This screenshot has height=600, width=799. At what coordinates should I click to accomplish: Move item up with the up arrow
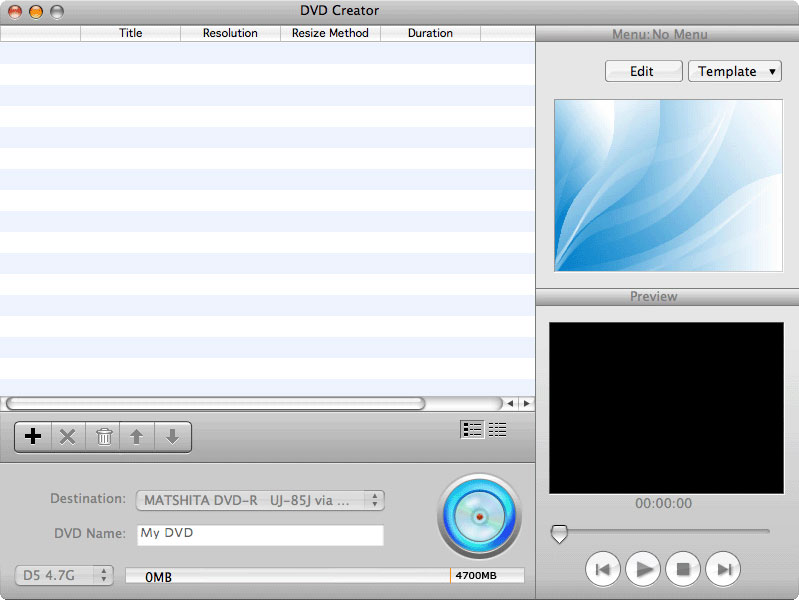point(137,437)
